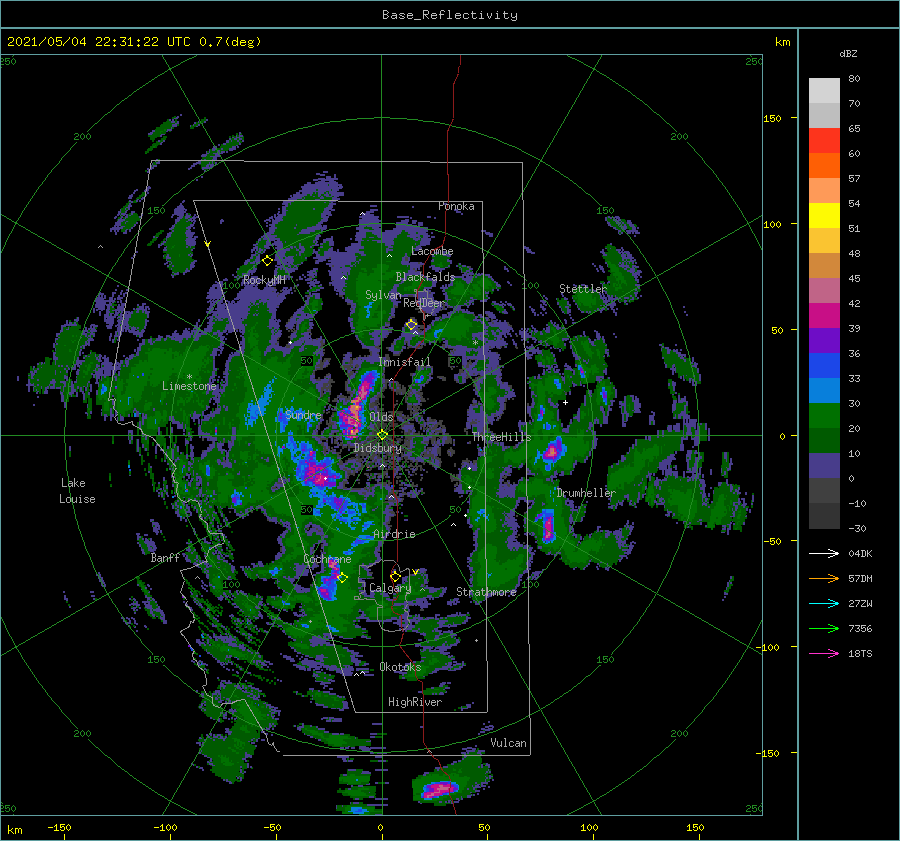Click the dBZ legend heading
The height and width of the screenshot is (841, 900).
pyautogui.click(x=848, y=53)
